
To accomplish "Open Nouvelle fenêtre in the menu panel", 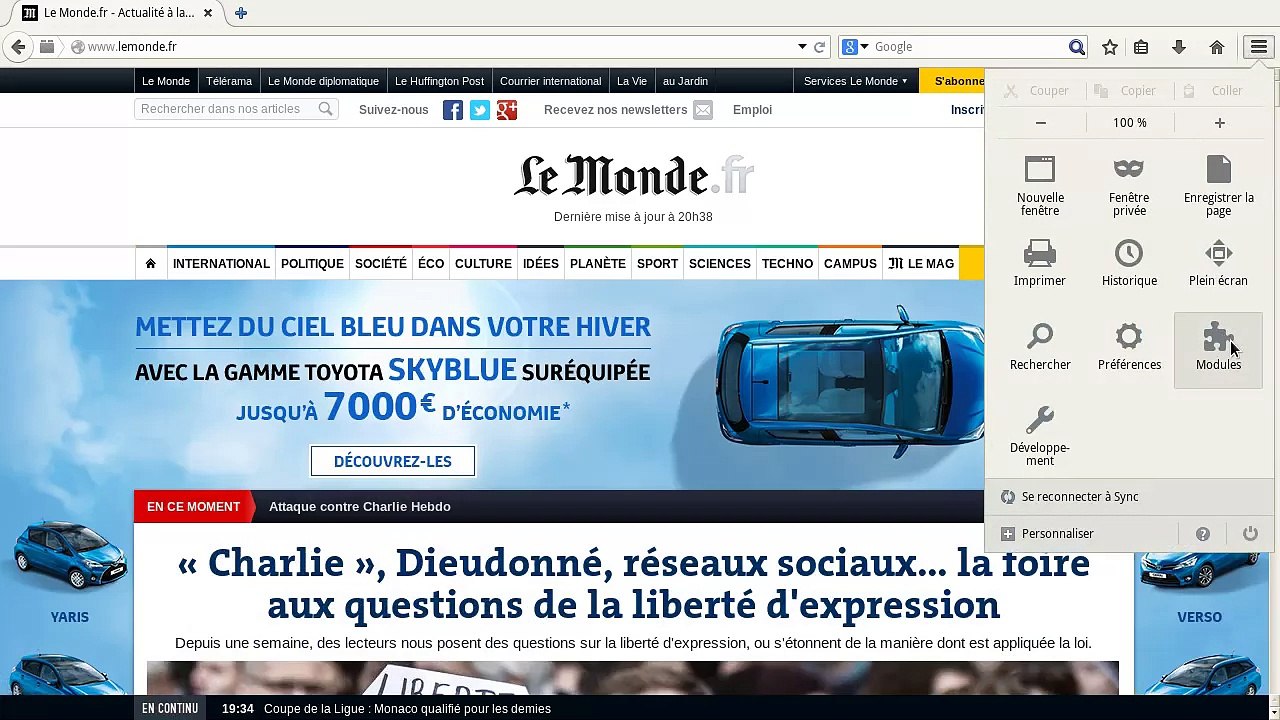I will coord(1040,186).
